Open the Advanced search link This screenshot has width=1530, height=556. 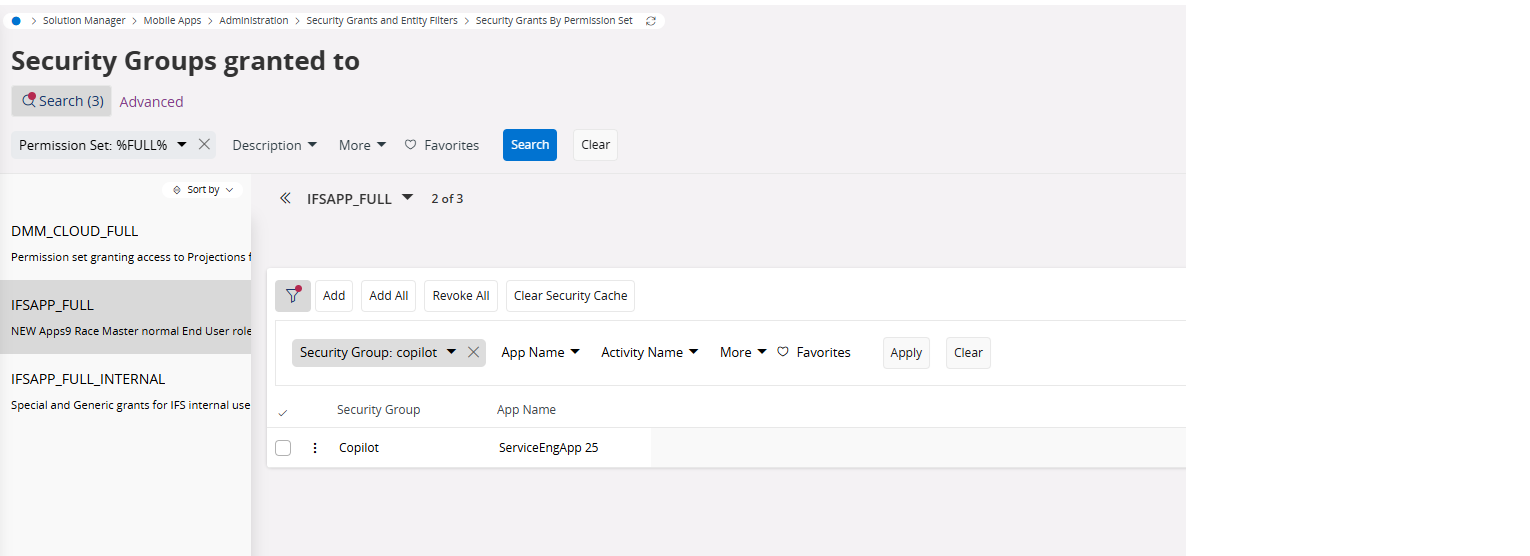click(x=151, y=102)
